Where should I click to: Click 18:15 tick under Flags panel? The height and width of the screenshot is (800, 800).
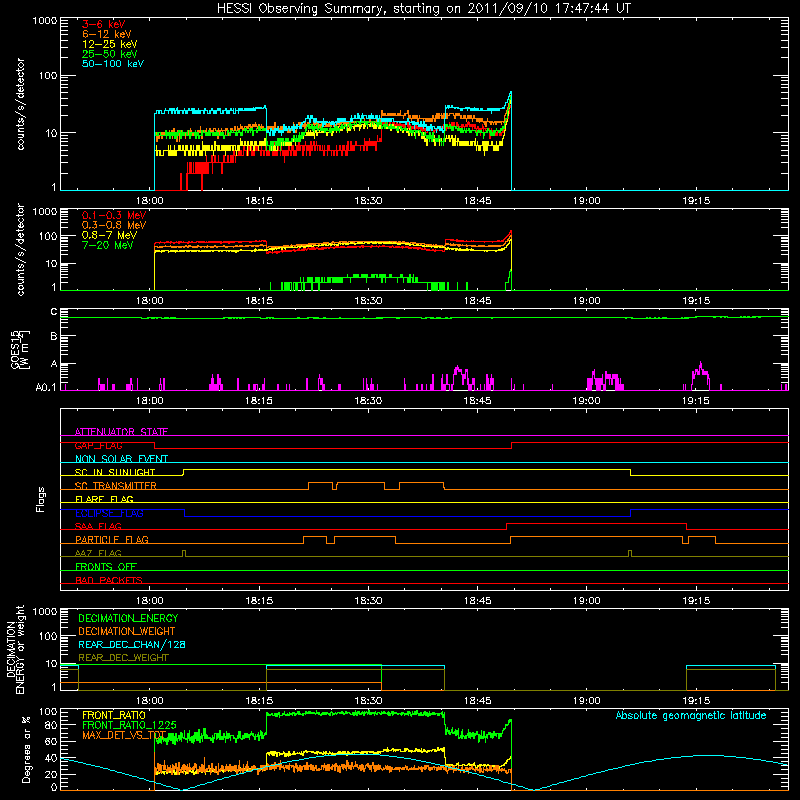click(259, 601)
